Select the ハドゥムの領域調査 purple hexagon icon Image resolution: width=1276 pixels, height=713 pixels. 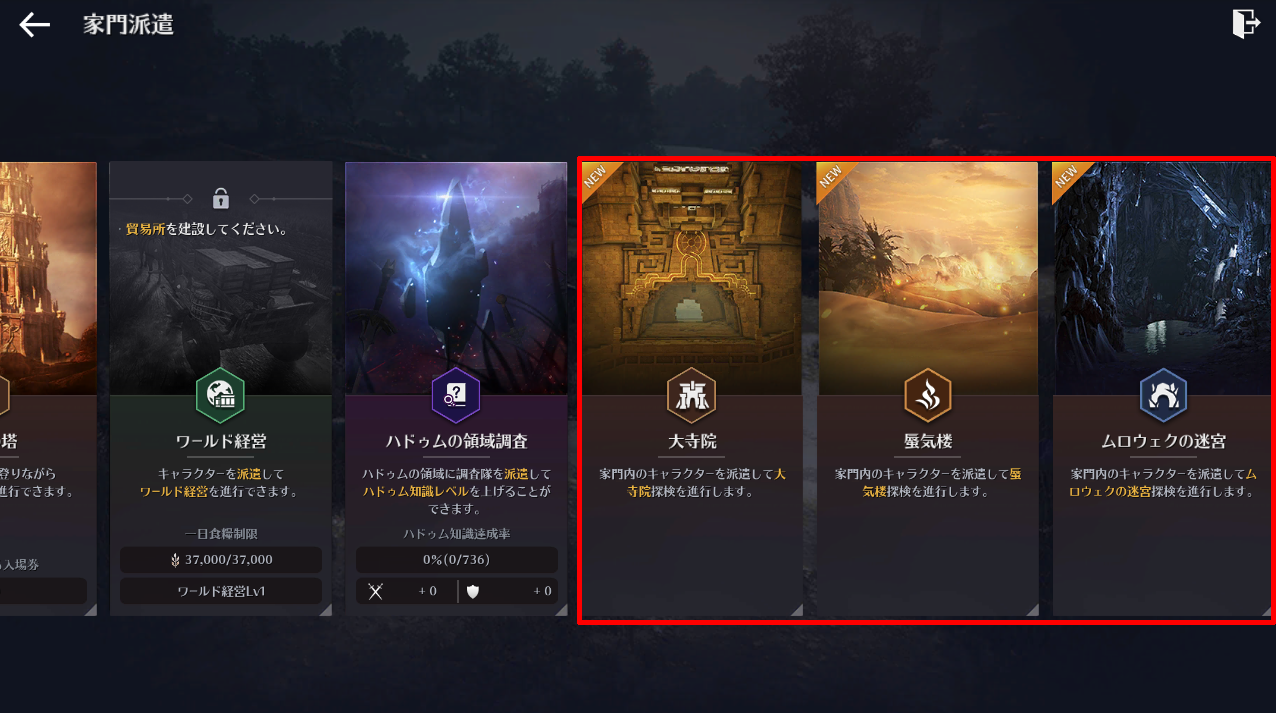click(x=456, y=395)
